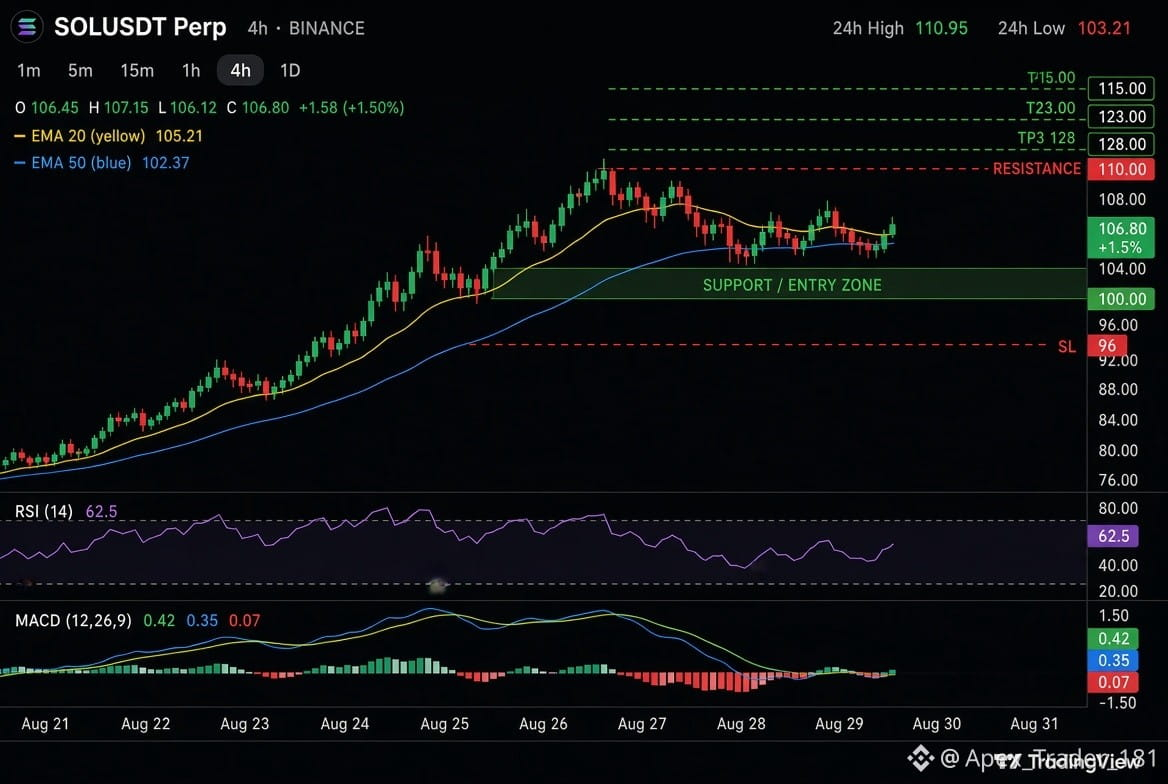
Task: Select the 115.00 price label
Action: point(1121,89)
